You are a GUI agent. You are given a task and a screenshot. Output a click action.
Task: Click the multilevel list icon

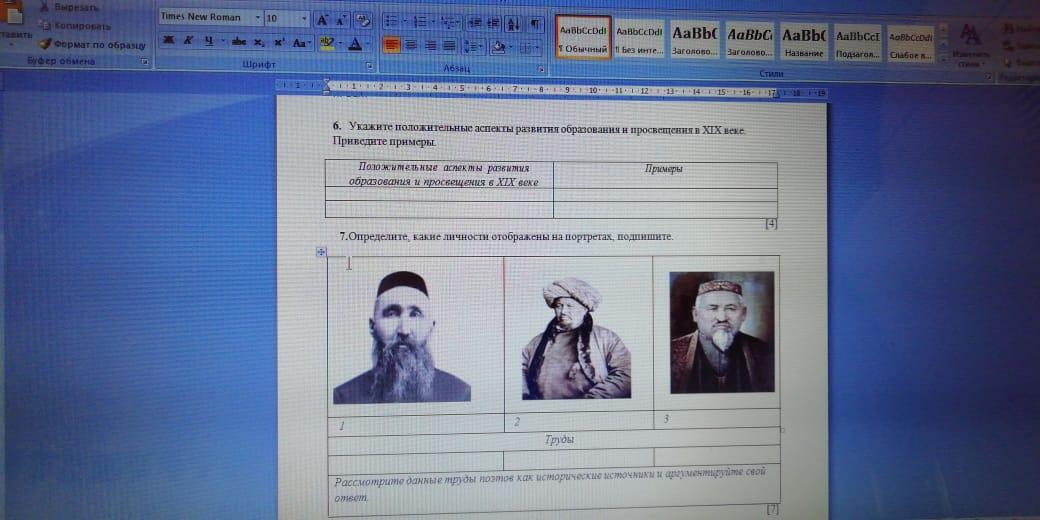pos(449,23)
